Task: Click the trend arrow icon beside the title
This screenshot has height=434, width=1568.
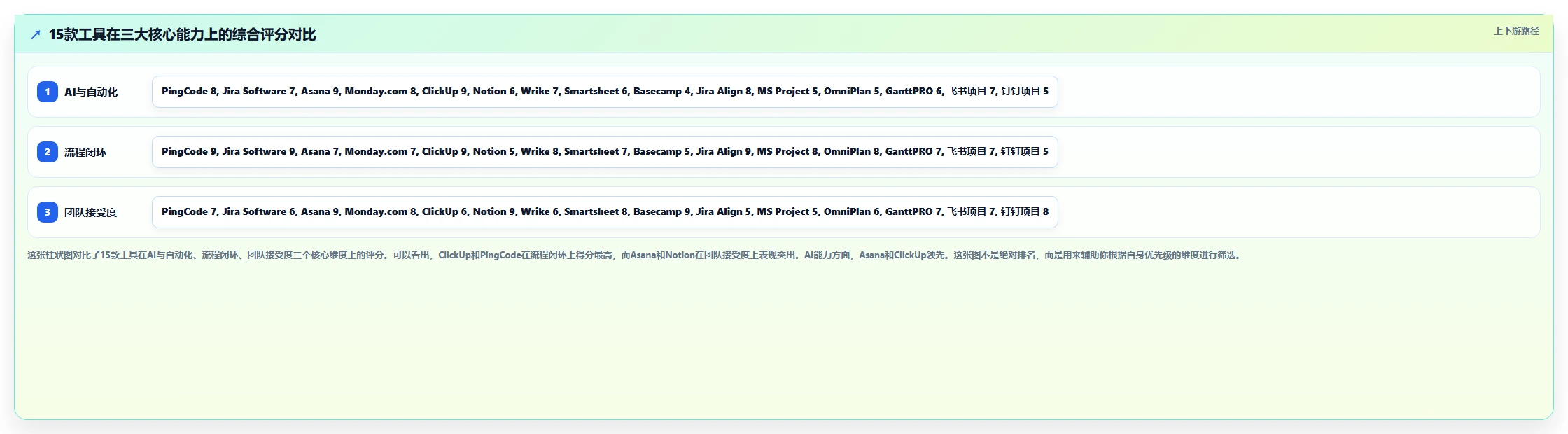Action: (36, 34)
